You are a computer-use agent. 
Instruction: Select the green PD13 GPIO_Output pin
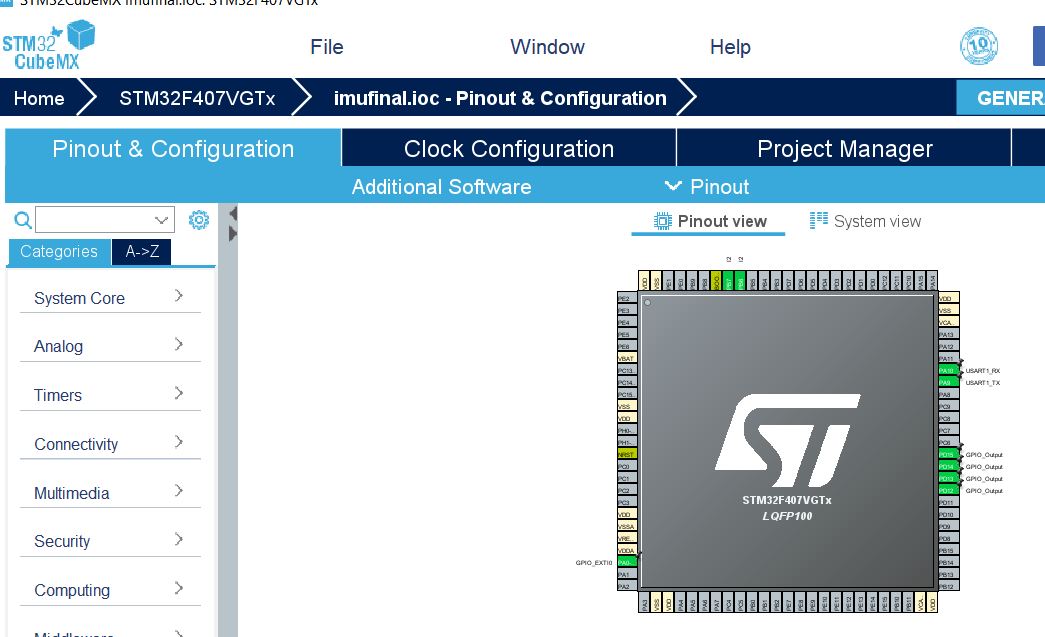(948, 478)
